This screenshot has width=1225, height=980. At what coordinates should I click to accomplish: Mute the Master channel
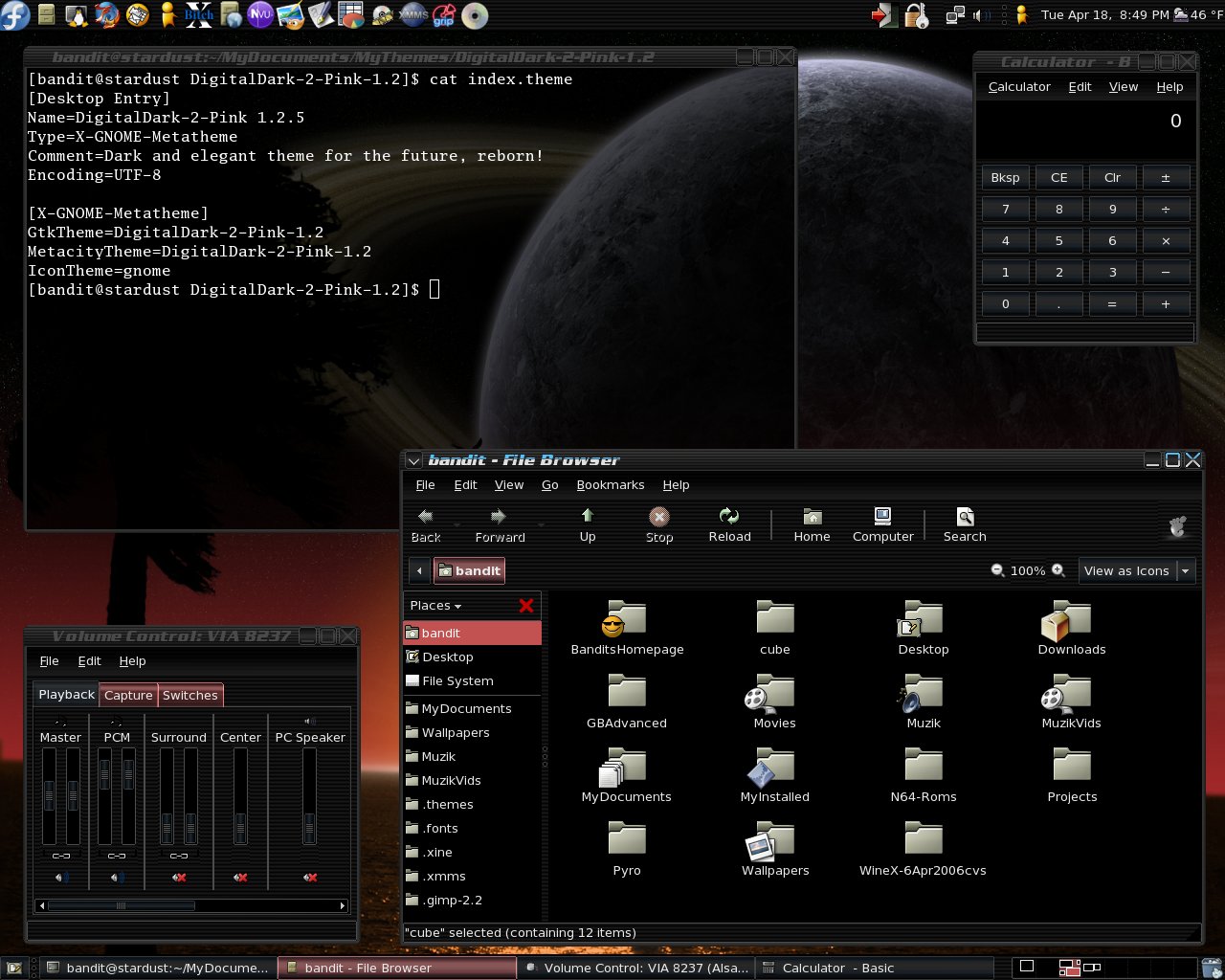[61, 878]
